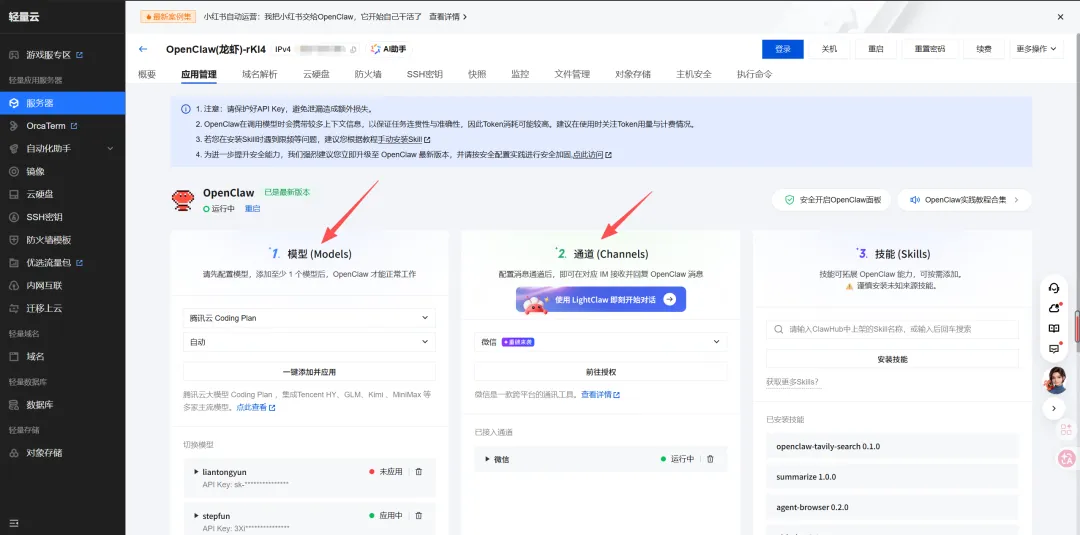This screenshot has width=1080, height=535.
Task: Click the 重置密码 button
Action: 930,49
